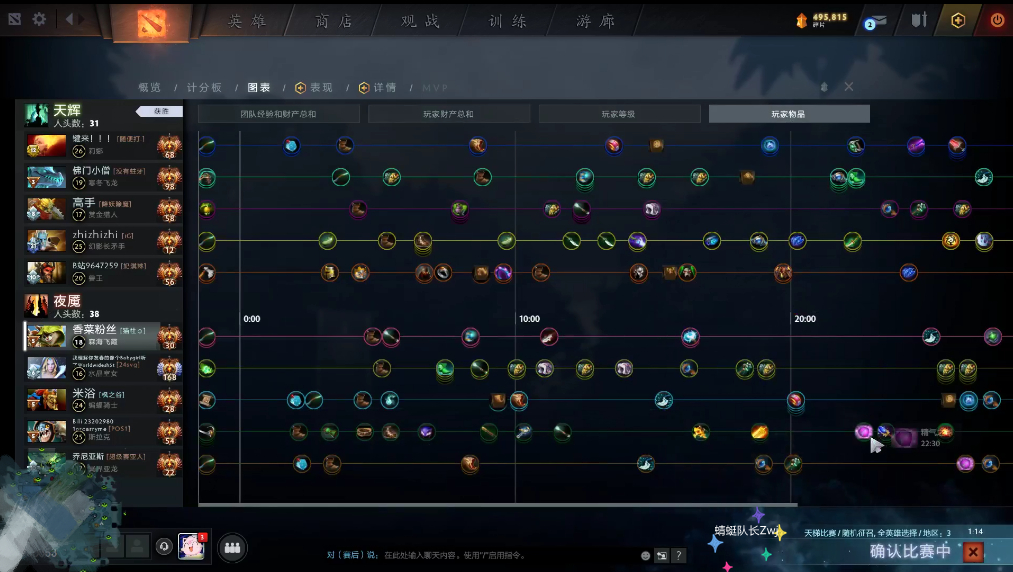Click the back navigation arrow
Image resolution: width=1013 pixels, height=572 pixels.
69,19
